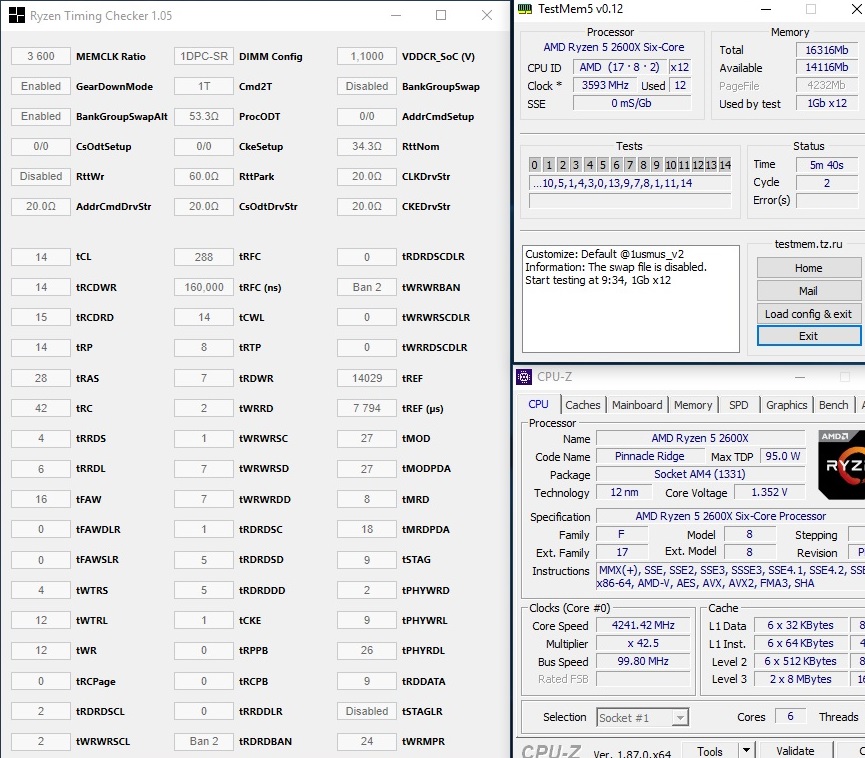Screen dimensions: 865x758
Task: Switch to the Bench tab in CPU-Z
Action: coord(833,405)
